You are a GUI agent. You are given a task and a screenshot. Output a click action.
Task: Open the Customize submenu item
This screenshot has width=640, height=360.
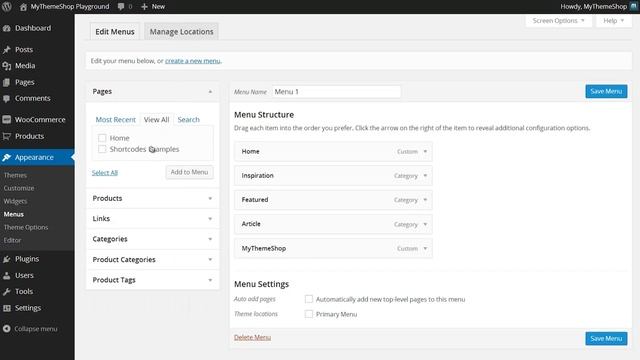click(x=19, y=188)
